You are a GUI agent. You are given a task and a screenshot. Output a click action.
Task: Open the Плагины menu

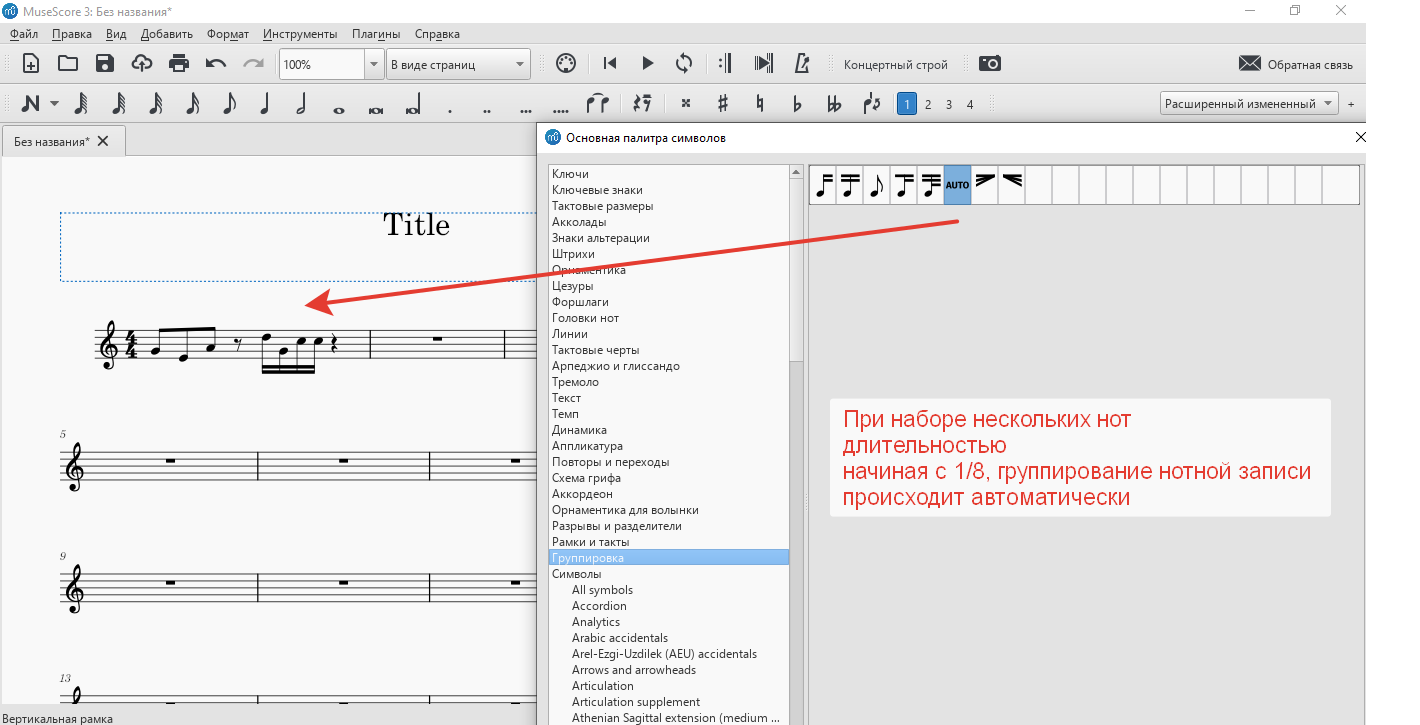coord(376,34)
